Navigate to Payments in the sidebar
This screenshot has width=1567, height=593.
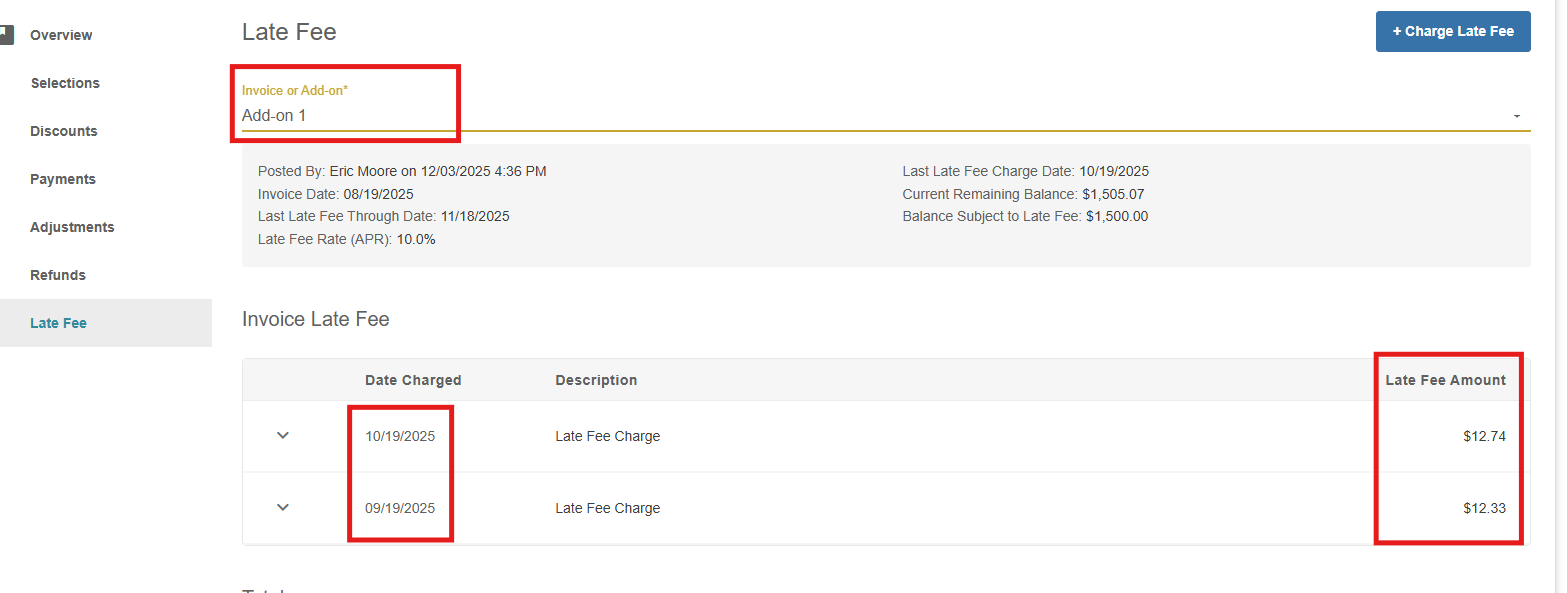pyautogui.click(x=63, y=179)
